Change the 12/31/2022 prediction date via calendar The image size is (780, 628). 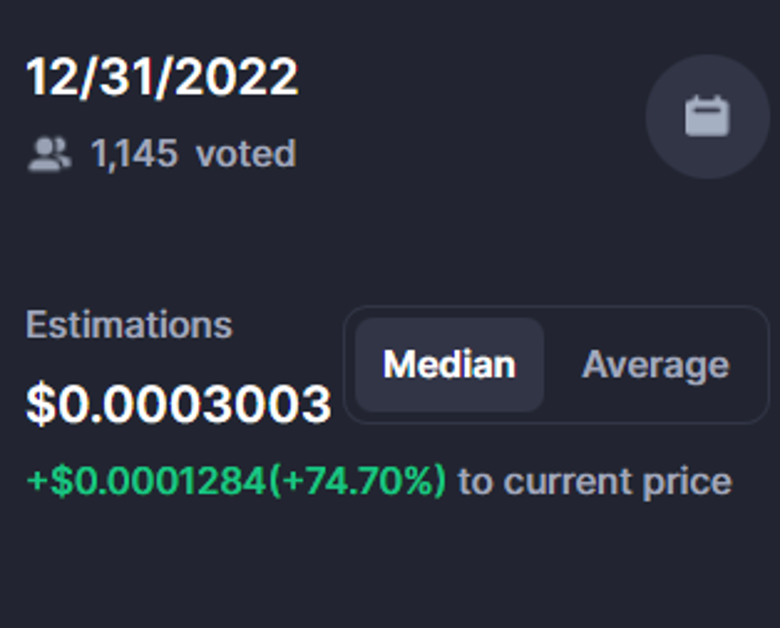click(707, 117)
